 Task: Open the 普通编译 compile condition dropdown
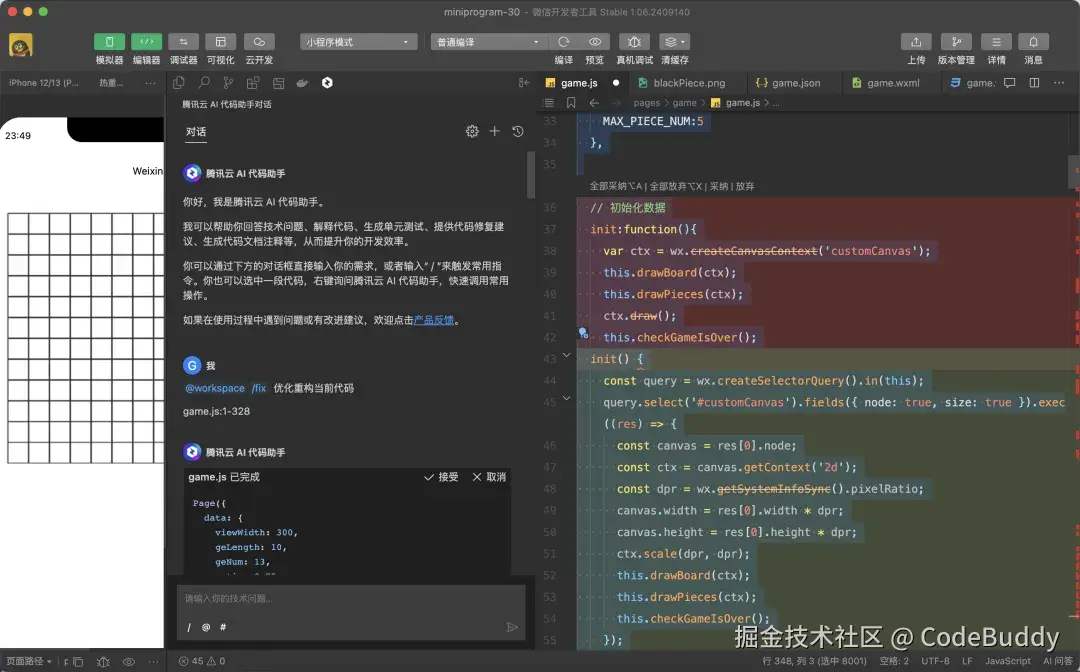pos(487,41)
